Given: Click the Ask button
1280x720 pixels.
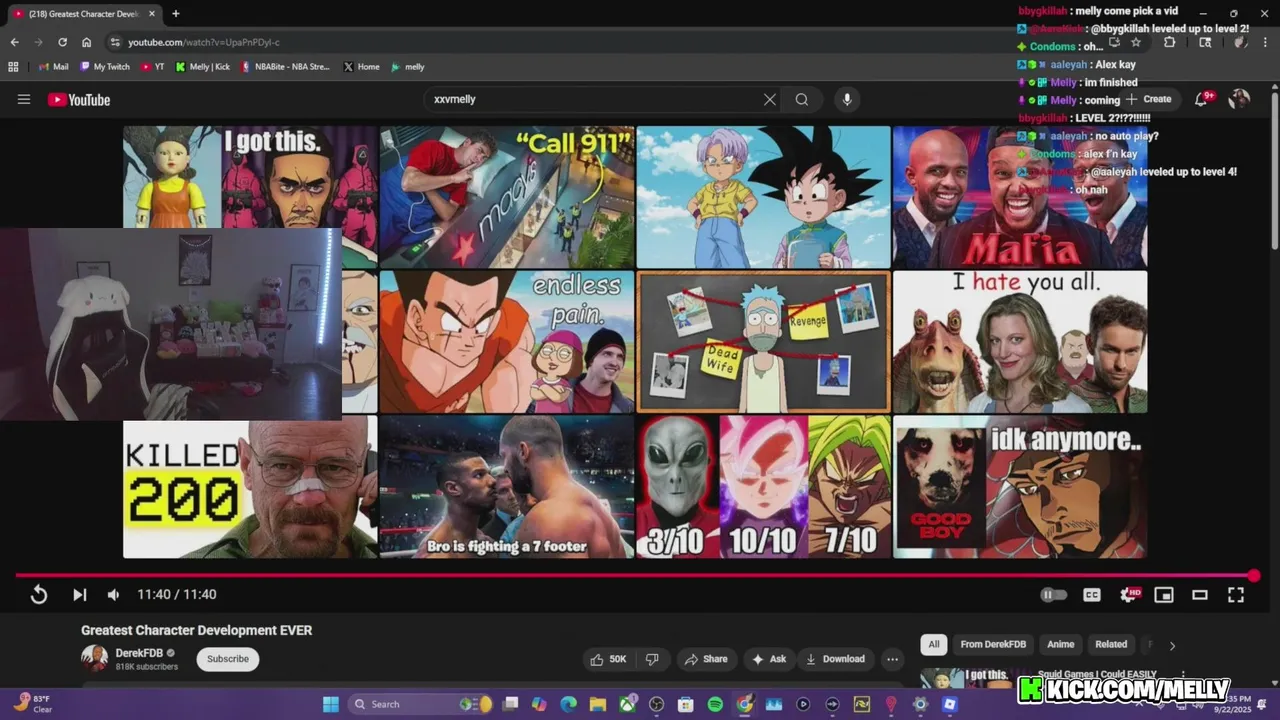Looking at the screenshot, I should click(x=769, y=659).
